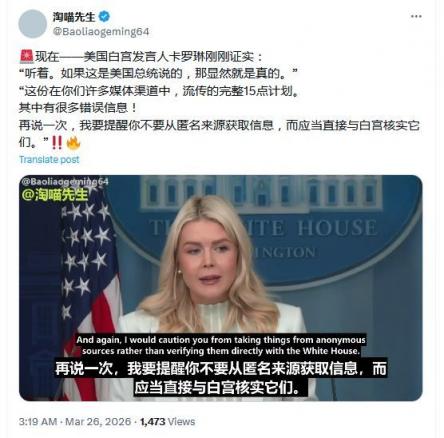The height and width of the screenshot is (438, 444).
Task: Open the round profile avatar picture
Action: click(x=33, y=24)
